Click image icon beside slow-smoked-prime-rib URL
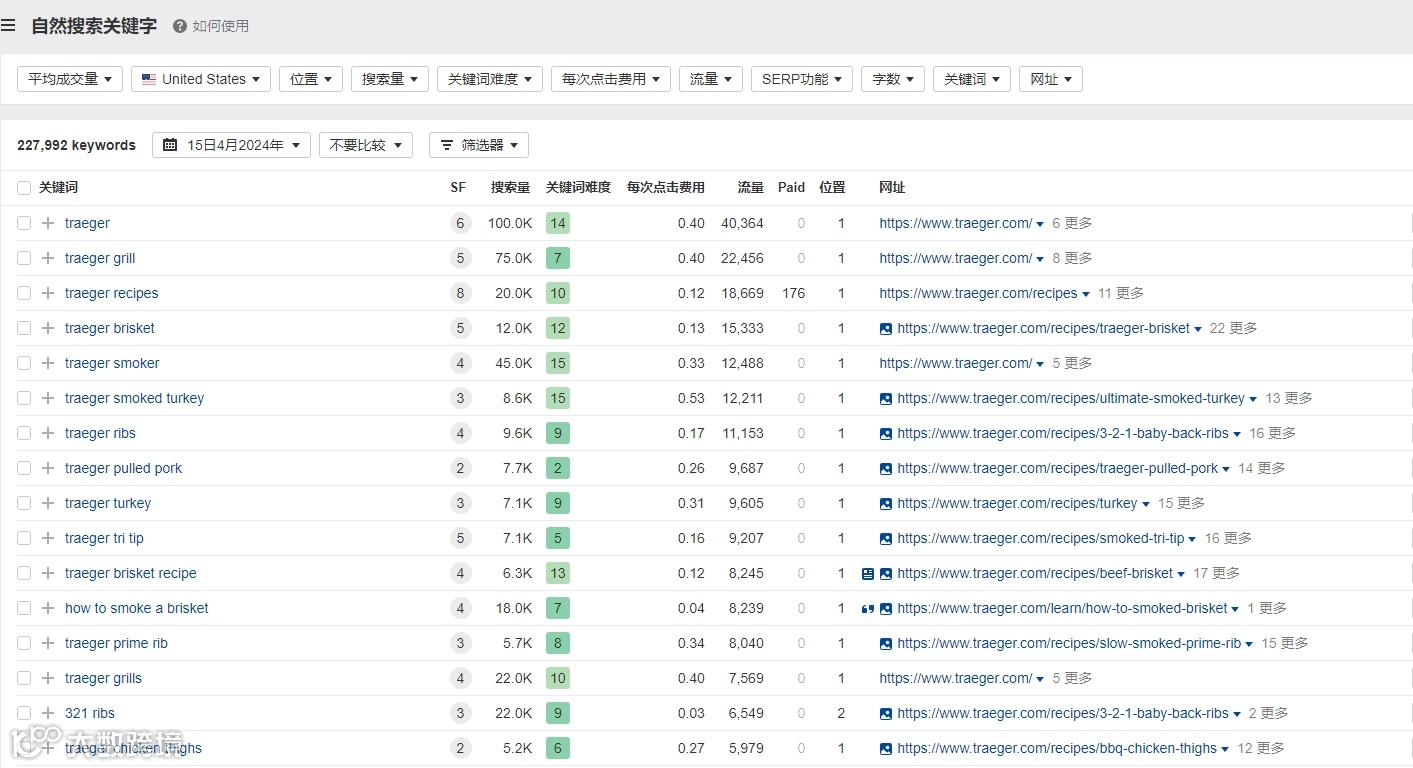Screen dimensions: 1413x768 (885, 643)
